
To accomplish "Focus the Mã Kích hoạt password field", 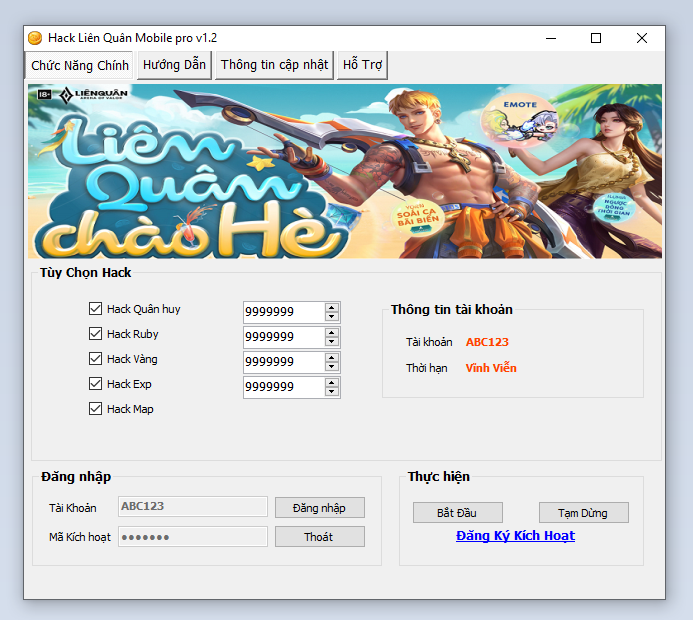I will [193, 537].
